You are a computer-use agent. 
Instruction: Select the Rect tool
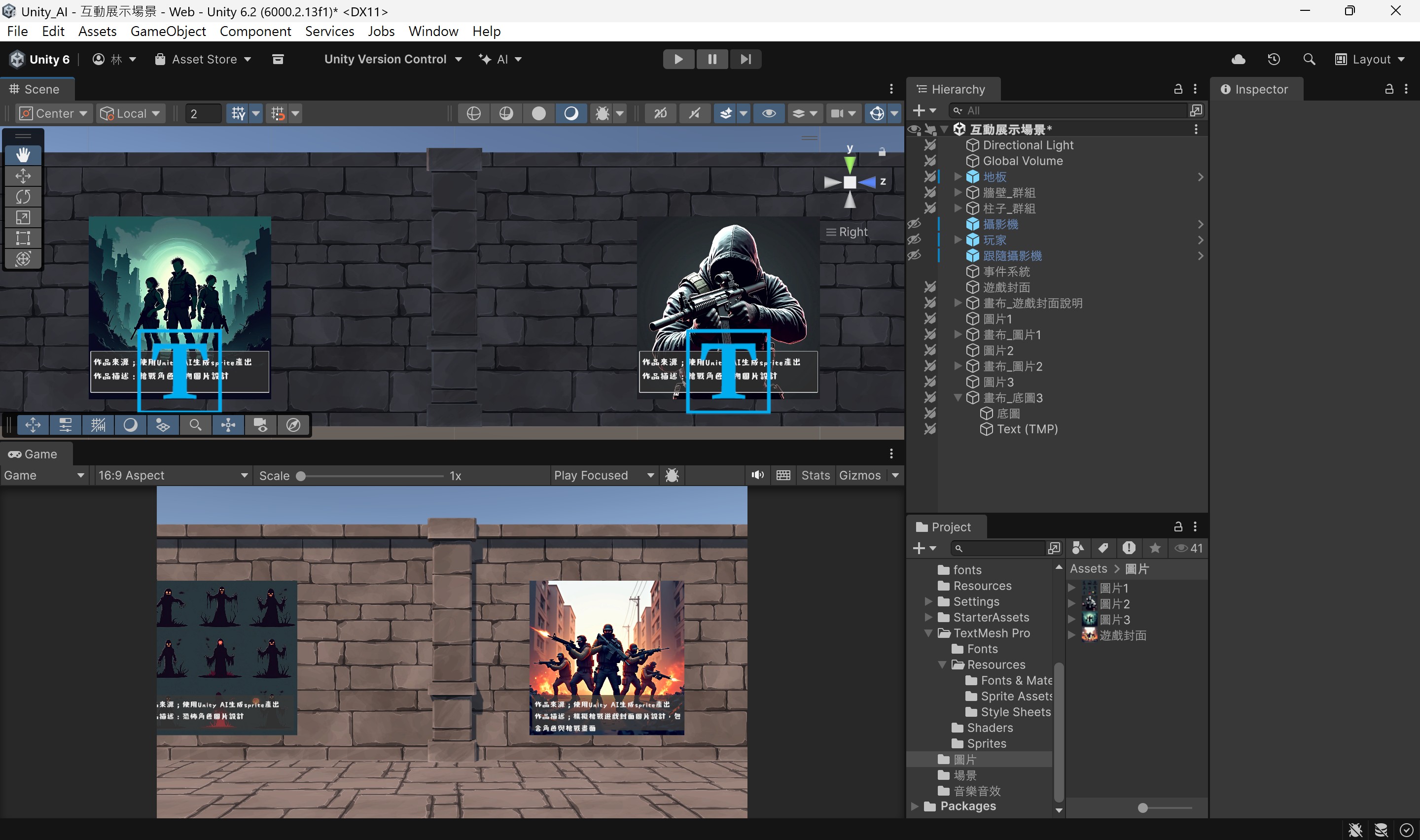coord(23,238)
